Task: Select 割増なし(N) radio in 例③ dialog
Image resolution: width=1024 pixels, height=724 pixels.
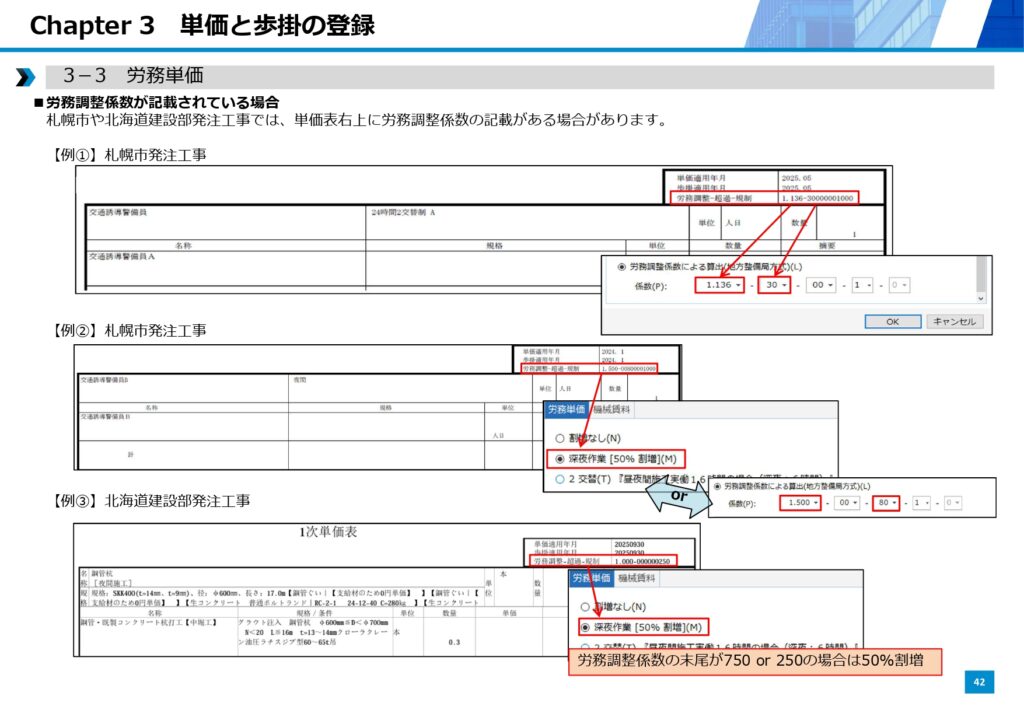Action: point(586,606)
